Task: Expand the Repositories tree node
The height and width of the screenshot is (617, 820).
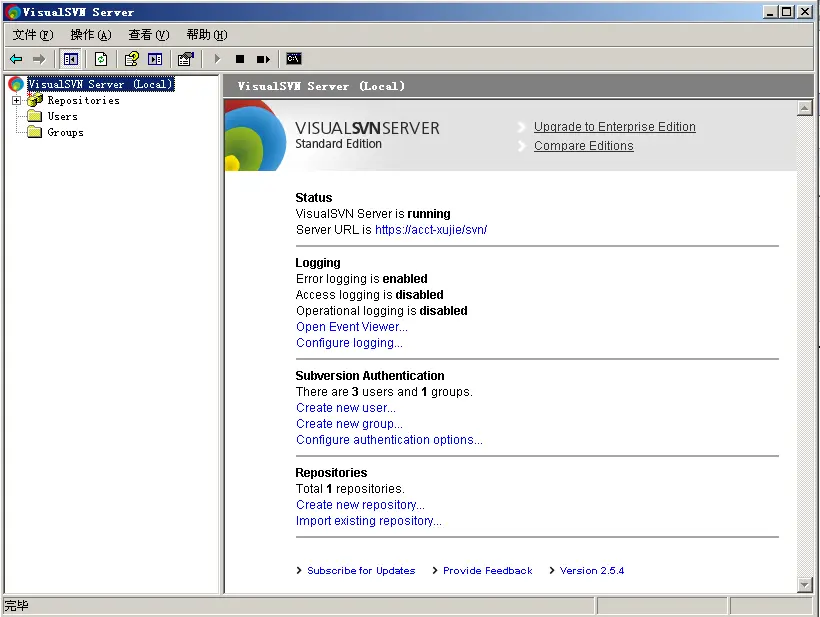Action: (16, 100)
